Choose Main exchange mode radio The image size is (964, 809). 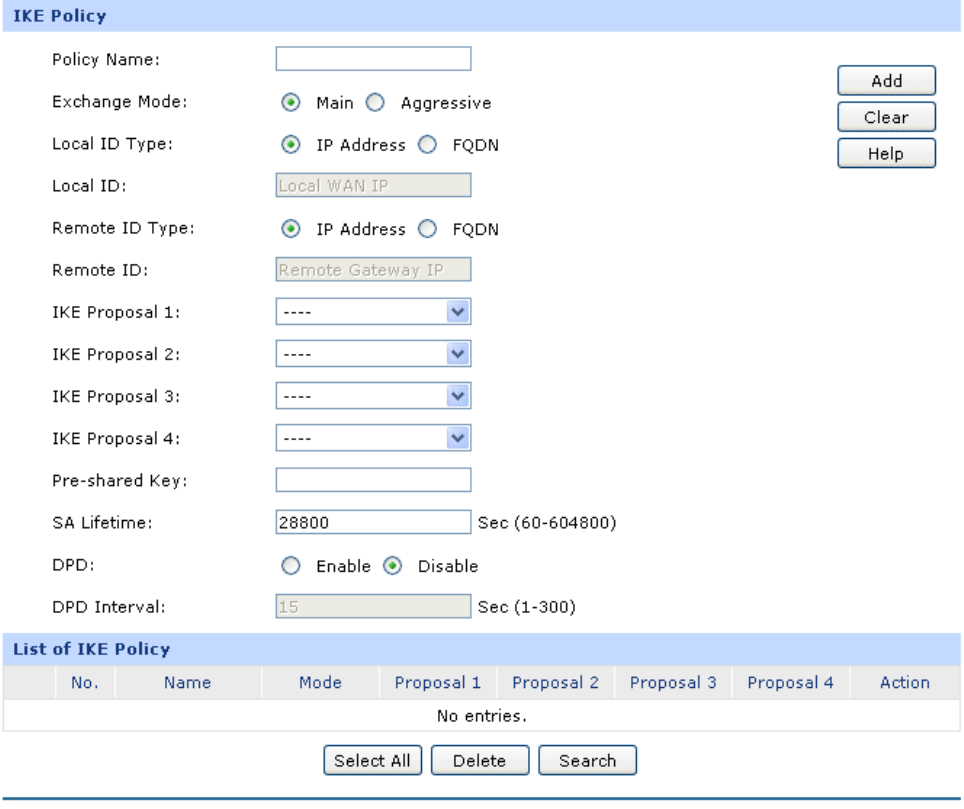point(291,102)
